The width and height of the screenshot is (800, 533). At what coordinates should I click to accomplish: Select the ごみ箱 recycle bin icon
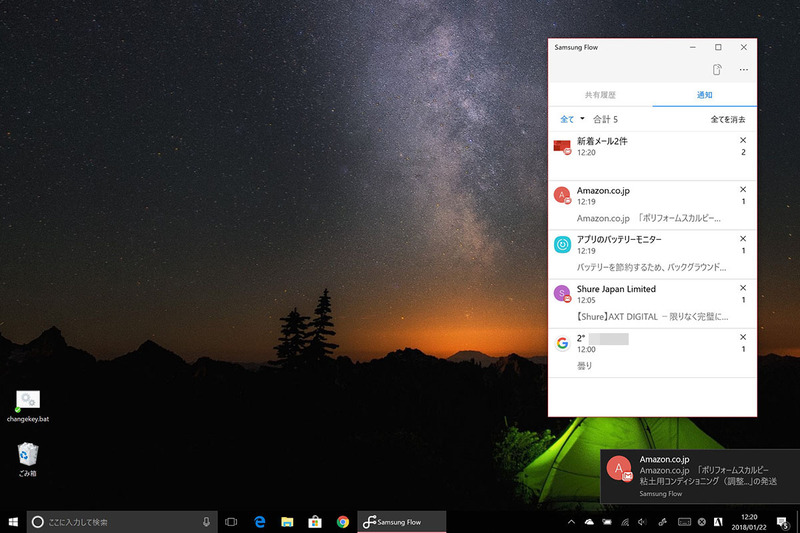[28, 460]
